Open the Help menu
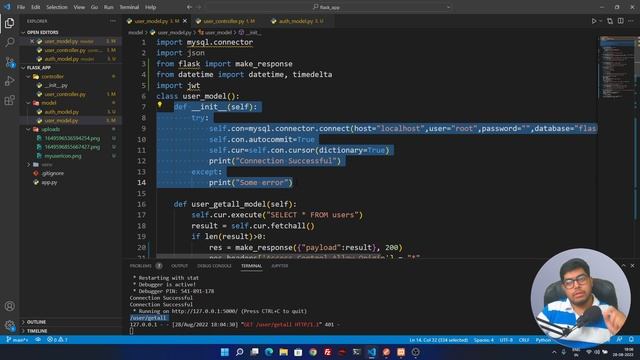Screen dimensions: 640x360 pos(151,7)
